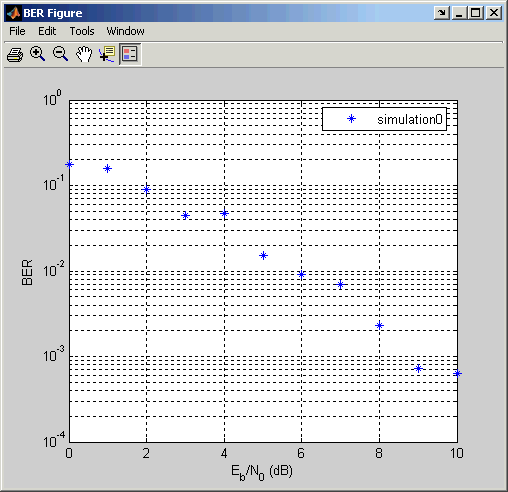Maximize the BER Figure window

coord(476,13)
